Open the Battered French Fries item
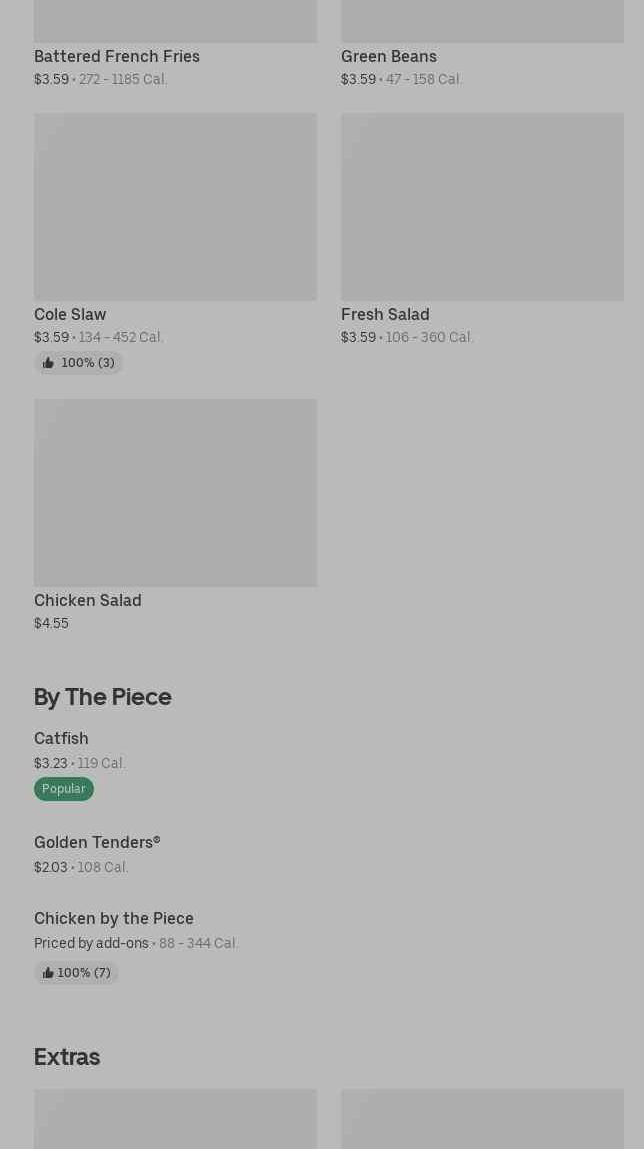The image size is (644, 1149). [x=117, y=56]
